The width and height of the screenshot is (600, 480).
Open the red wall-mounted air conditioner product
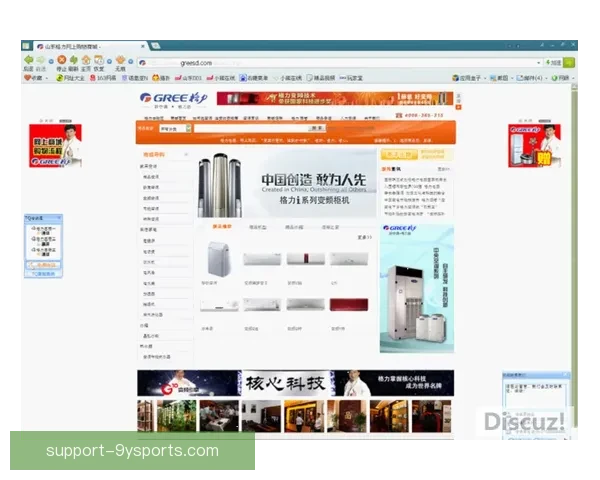pyautogui.click(x=349, y=305)
